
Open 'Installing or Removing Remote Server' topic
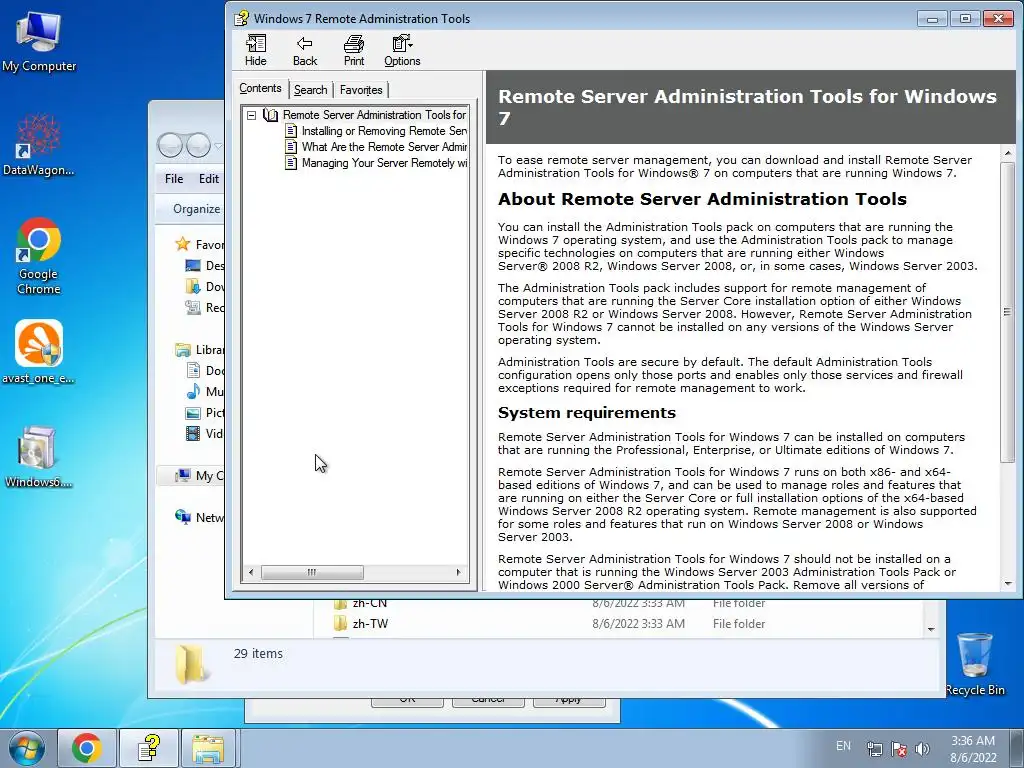(384, 131)
